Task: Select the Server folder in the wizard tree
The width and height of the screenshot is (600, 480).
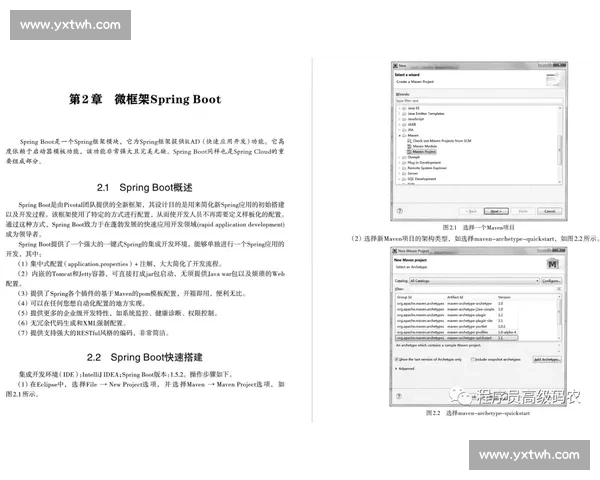Action: (410, 173)
